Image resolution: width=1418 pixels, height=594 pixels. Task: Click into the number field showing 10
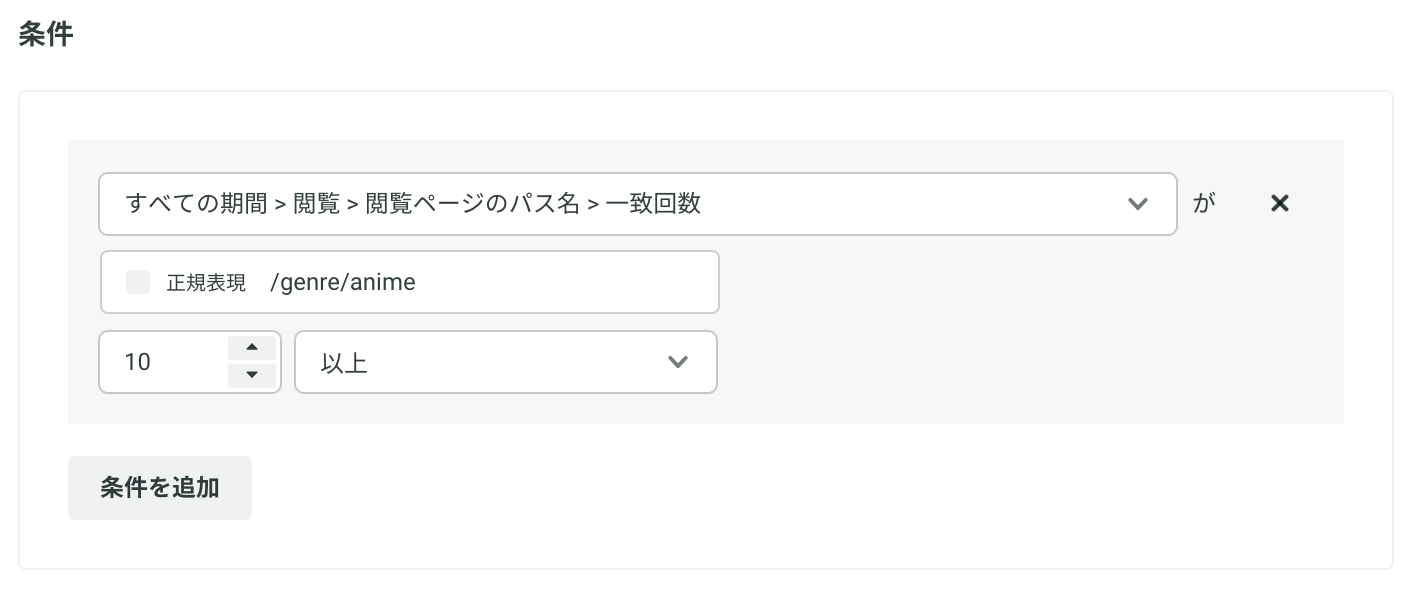tap(165, 362)
